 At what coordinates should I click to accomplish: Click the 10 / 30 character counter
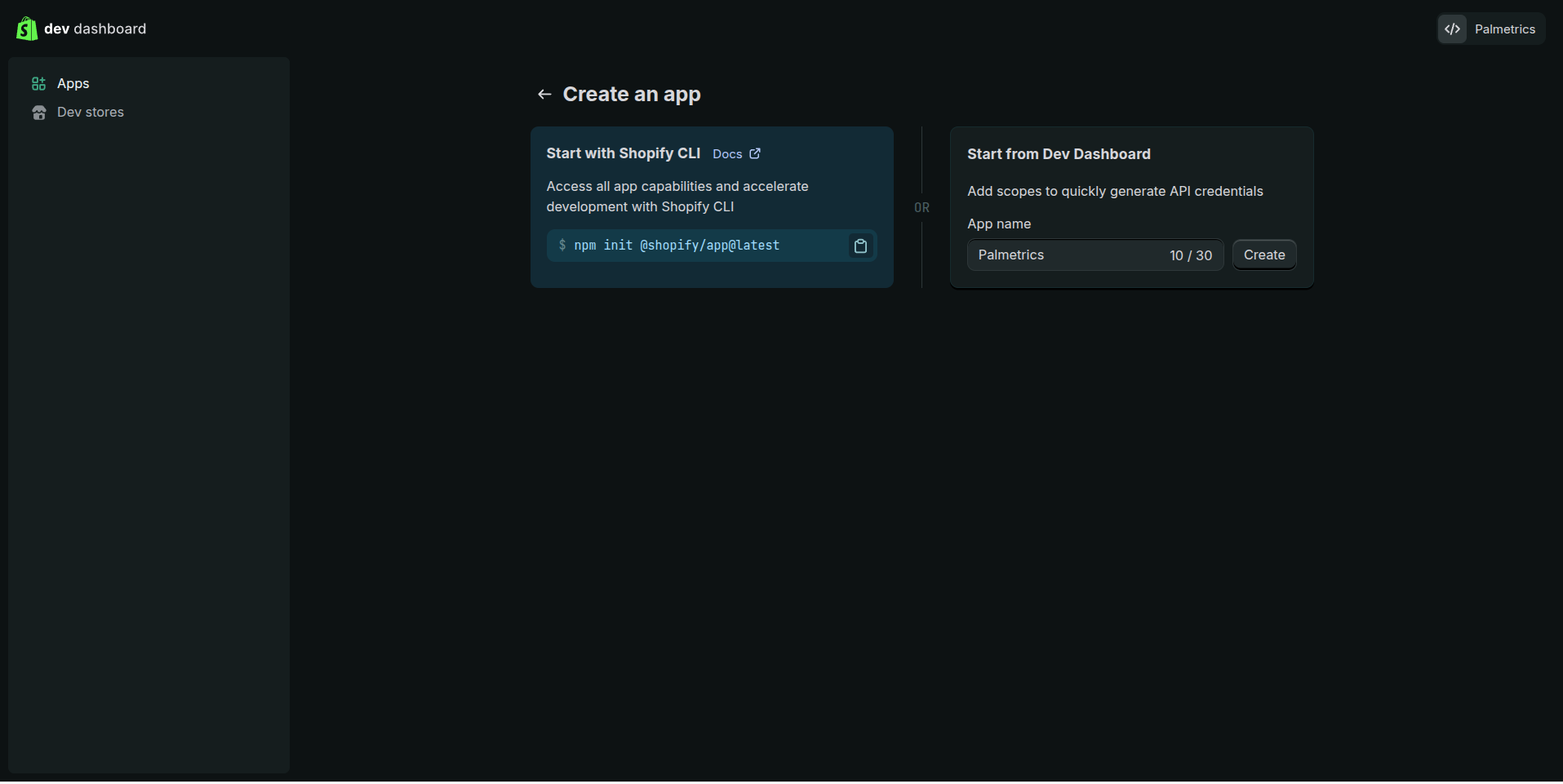point(1190,255)
